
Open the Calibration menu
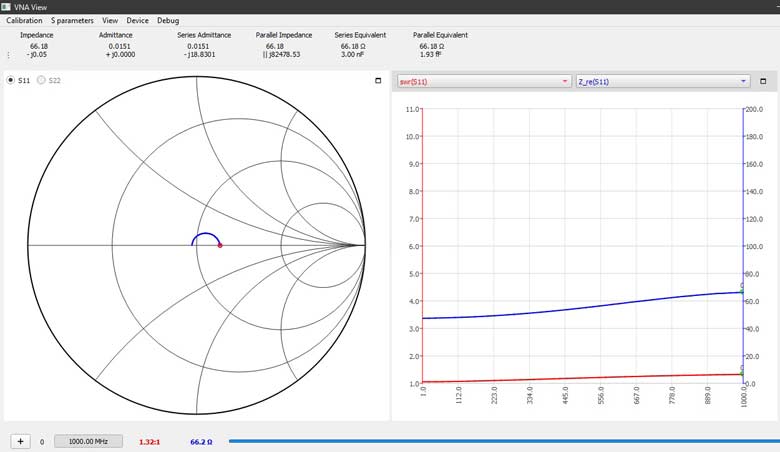coord(24,20)
